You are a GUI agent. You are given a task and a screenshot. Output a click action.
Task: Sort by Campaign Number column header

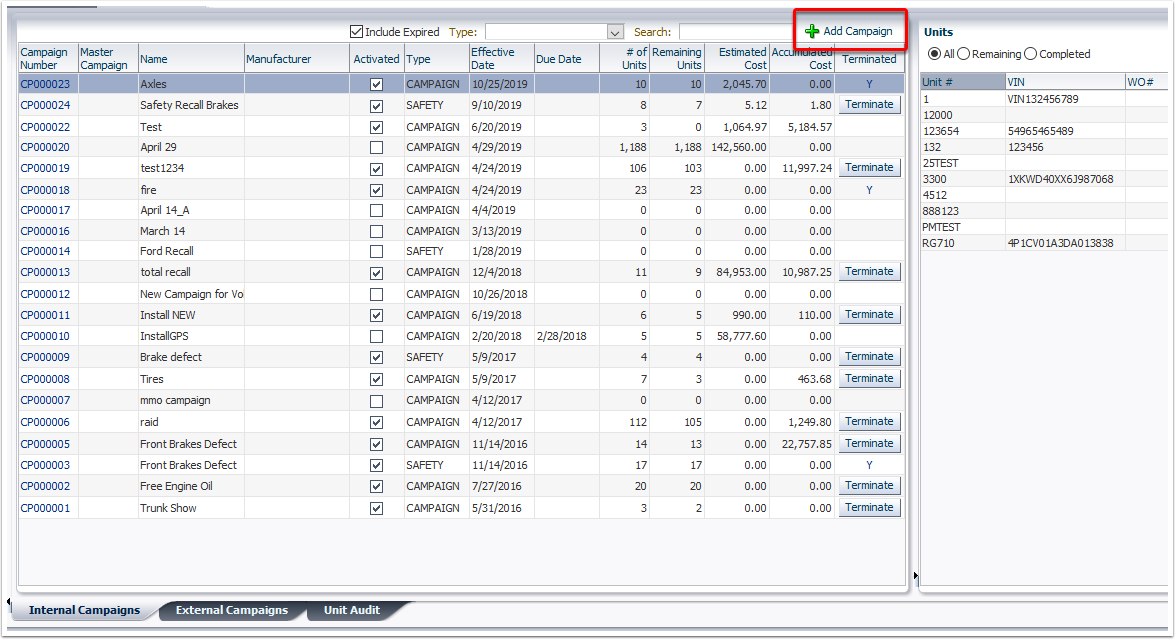[x=48, y=58]
